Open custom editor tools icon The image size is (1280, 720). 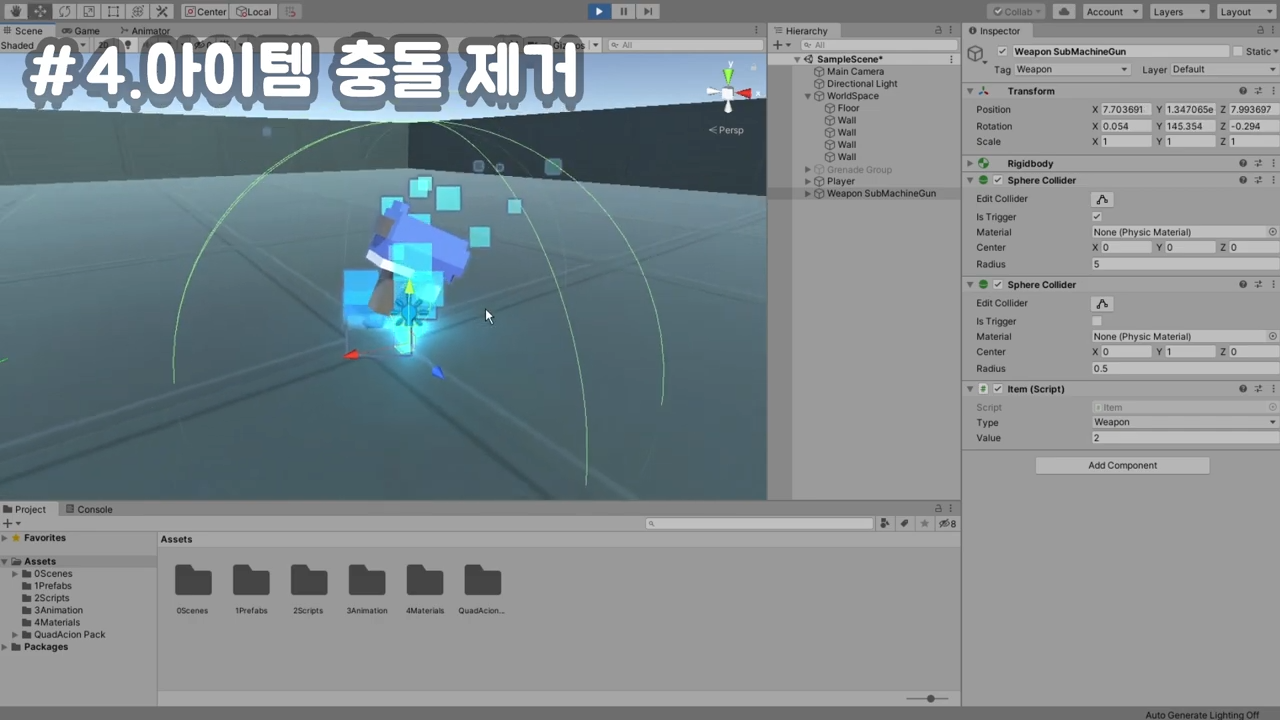[x=162, y=11]
